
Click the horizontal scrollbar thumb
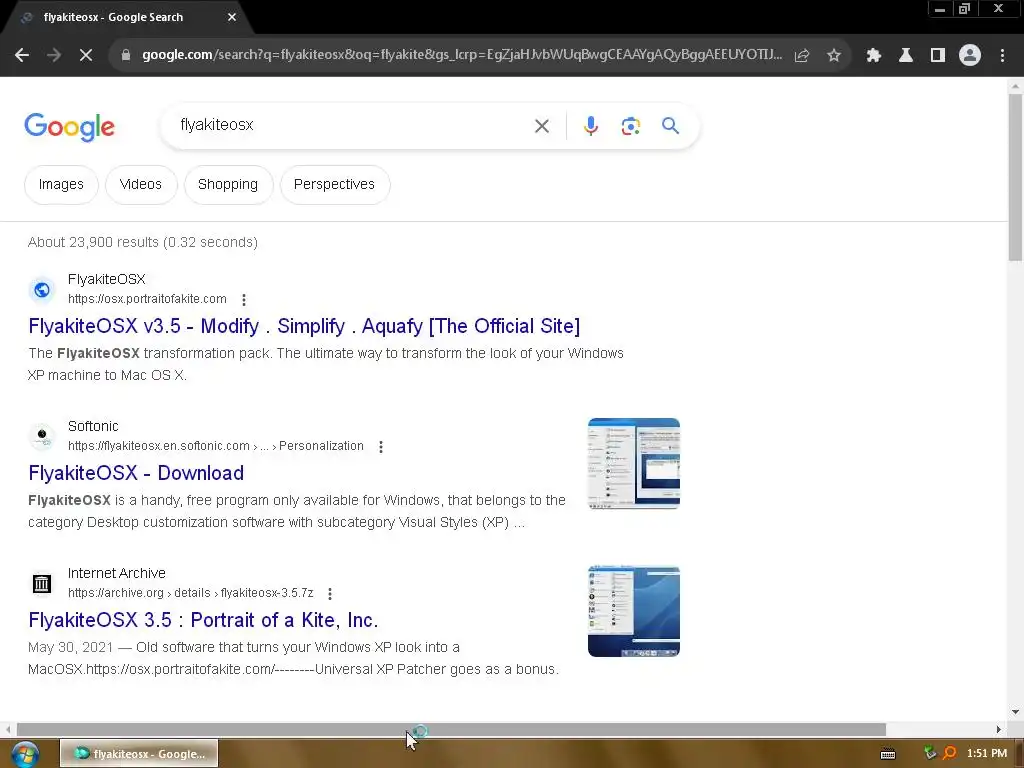(451, 729)
